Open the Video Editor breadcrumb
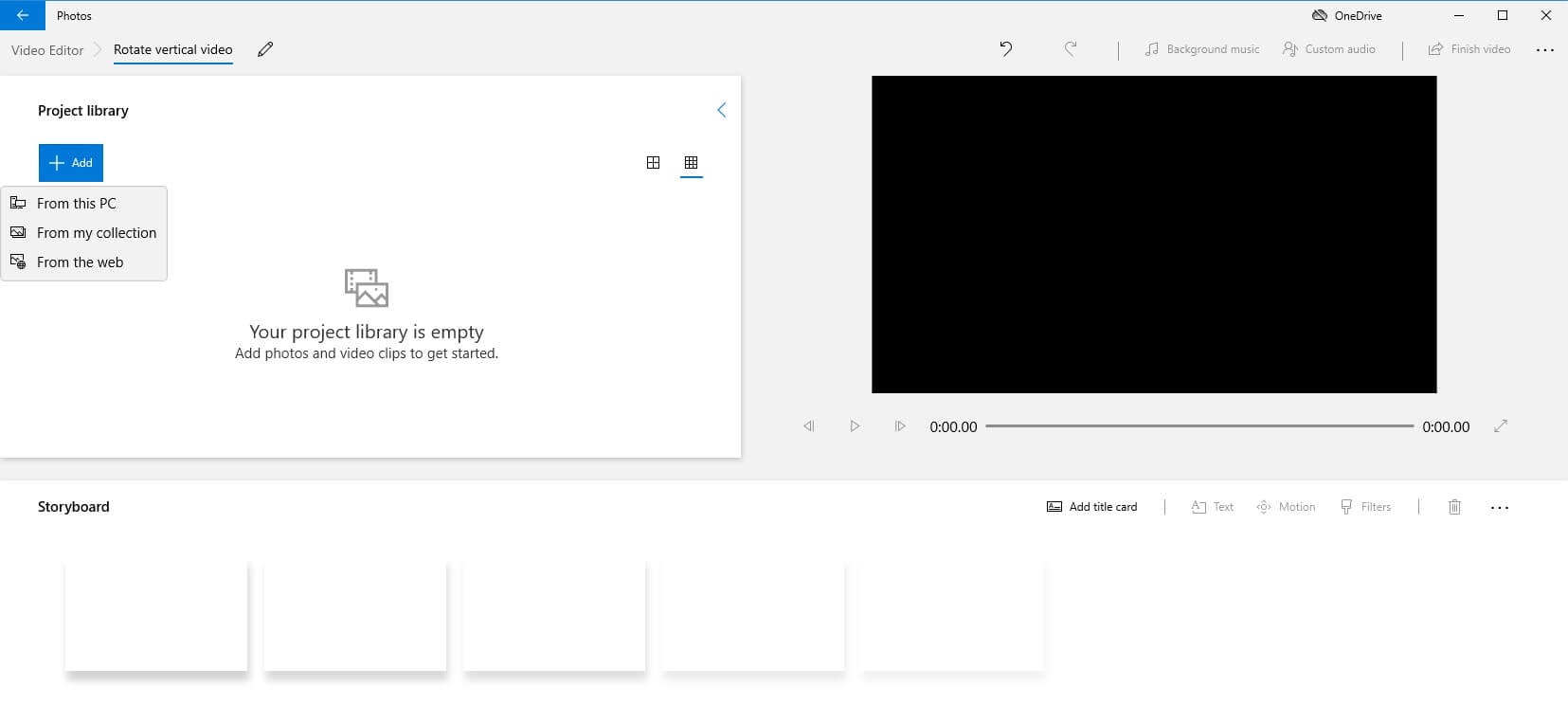This screenshot has height=723, width=1568. coord(47,50)
